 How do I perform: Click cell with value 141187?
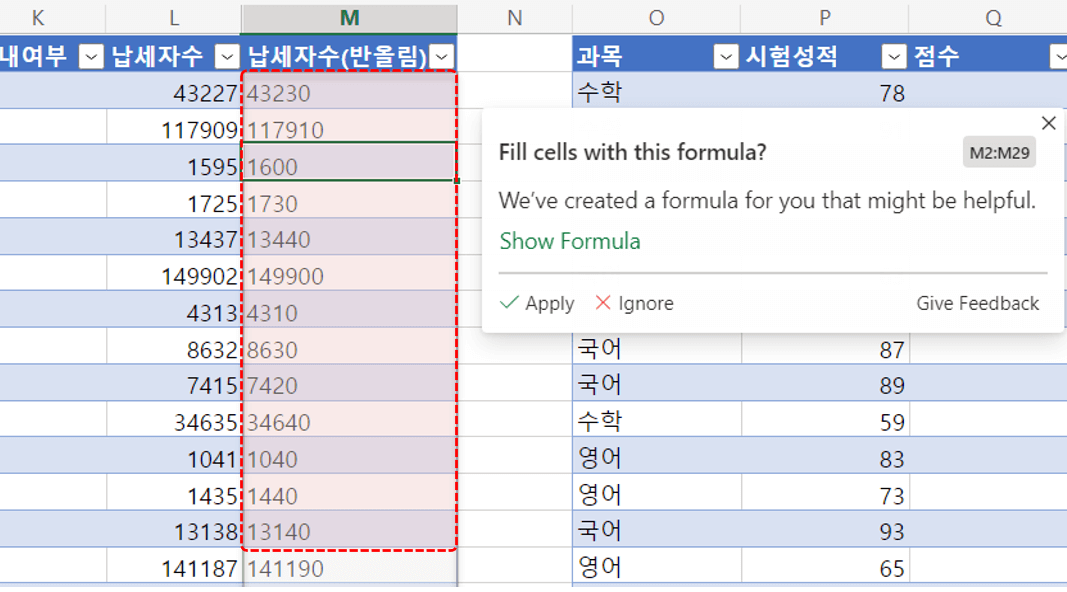[174, 566]
